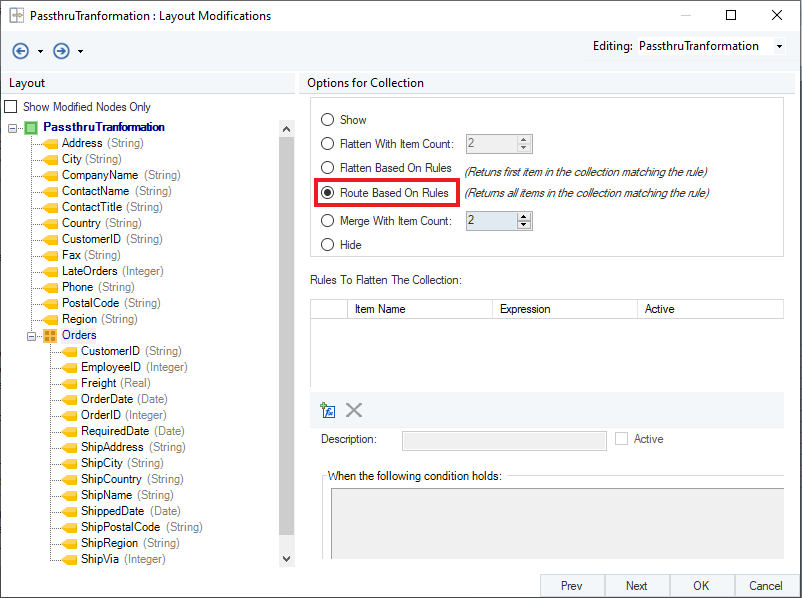Collapse the Orders tree node
The height and width of the screenshot is (598, 802).
coord(31,335)
